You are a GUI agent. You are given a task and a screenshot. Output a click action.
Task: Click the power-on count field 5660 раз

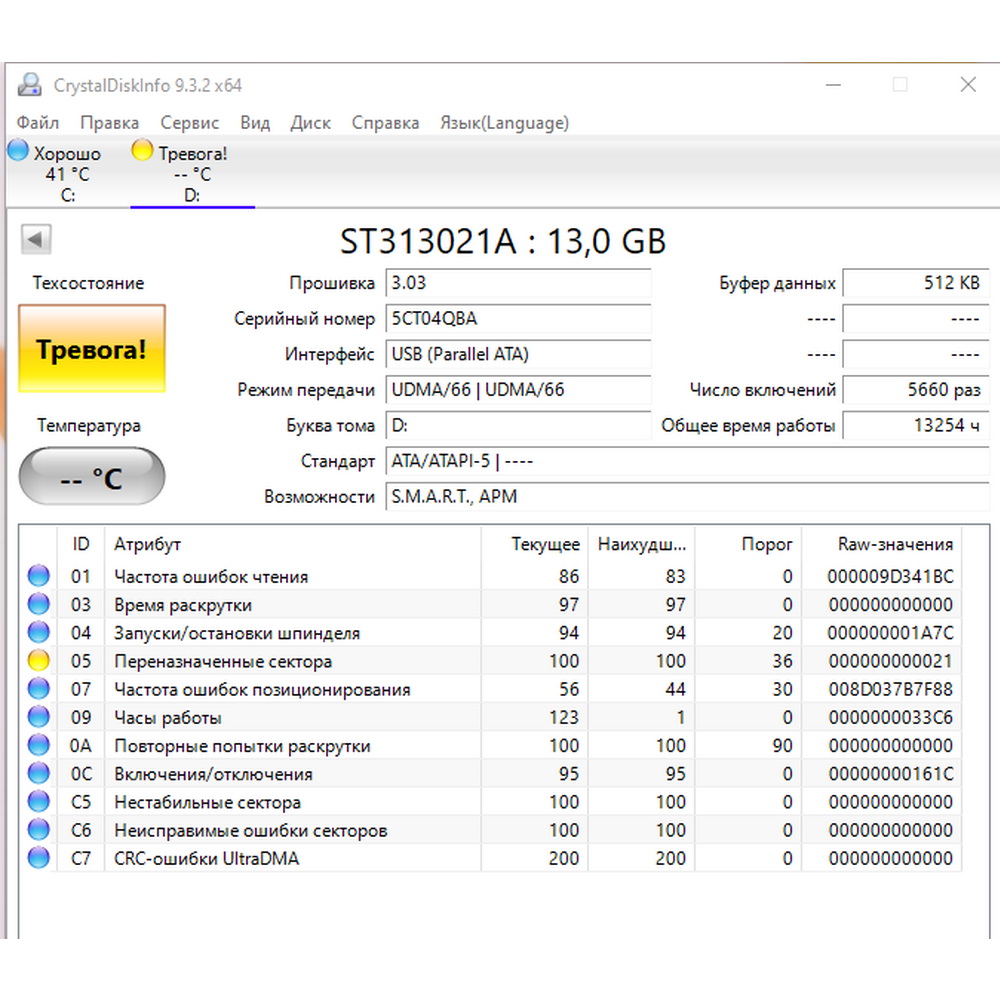click(x=916, y=390)
